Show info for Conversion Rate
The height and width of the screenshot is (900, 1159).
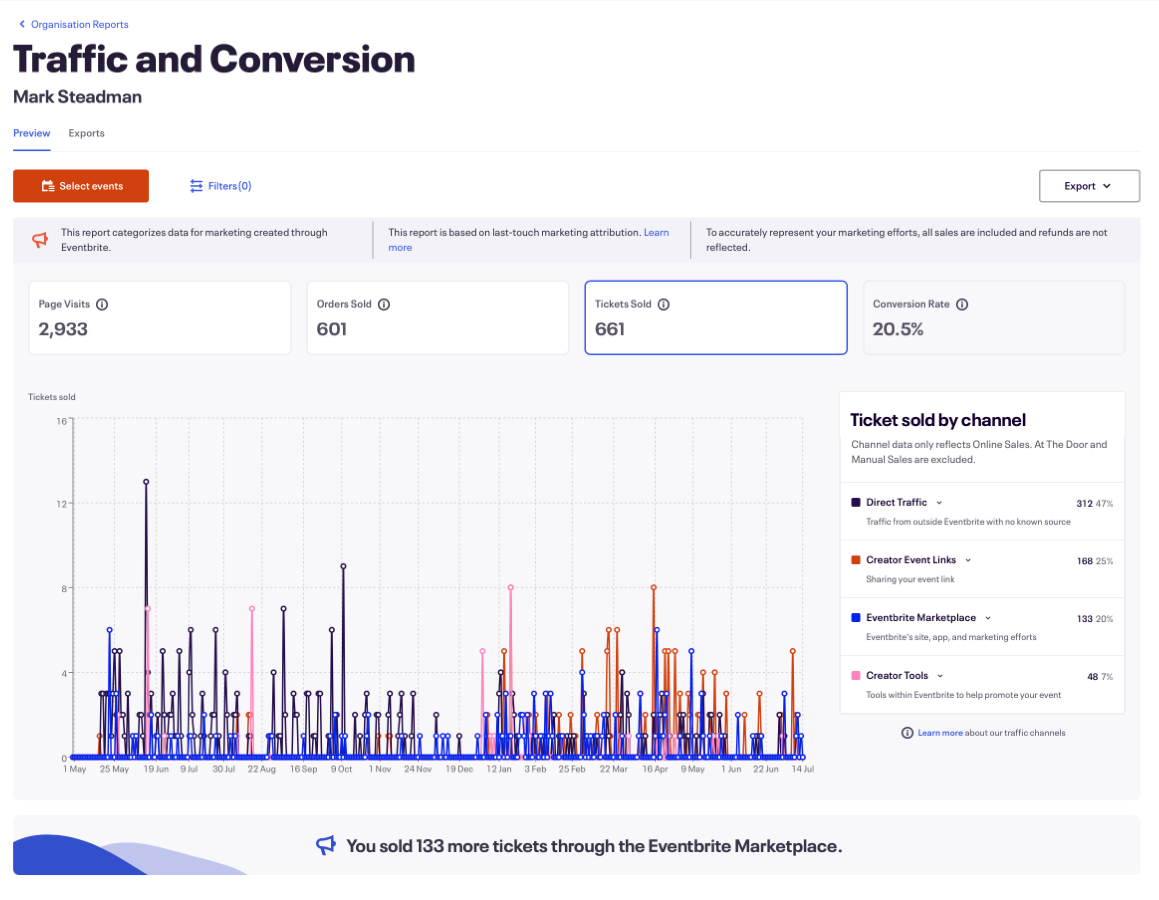click(x=962, y=304)
